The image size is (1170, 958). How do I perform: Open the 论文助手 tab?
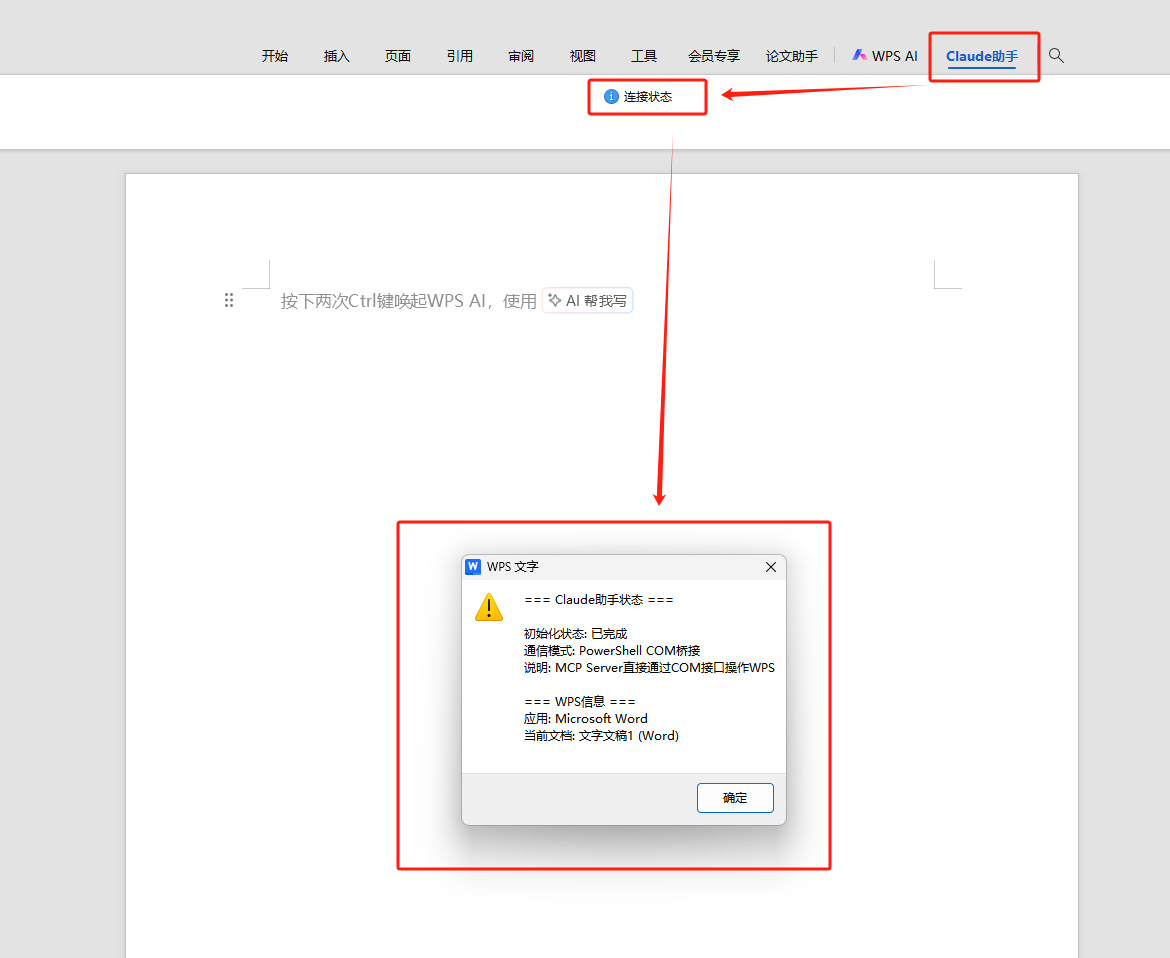point(792,56)
